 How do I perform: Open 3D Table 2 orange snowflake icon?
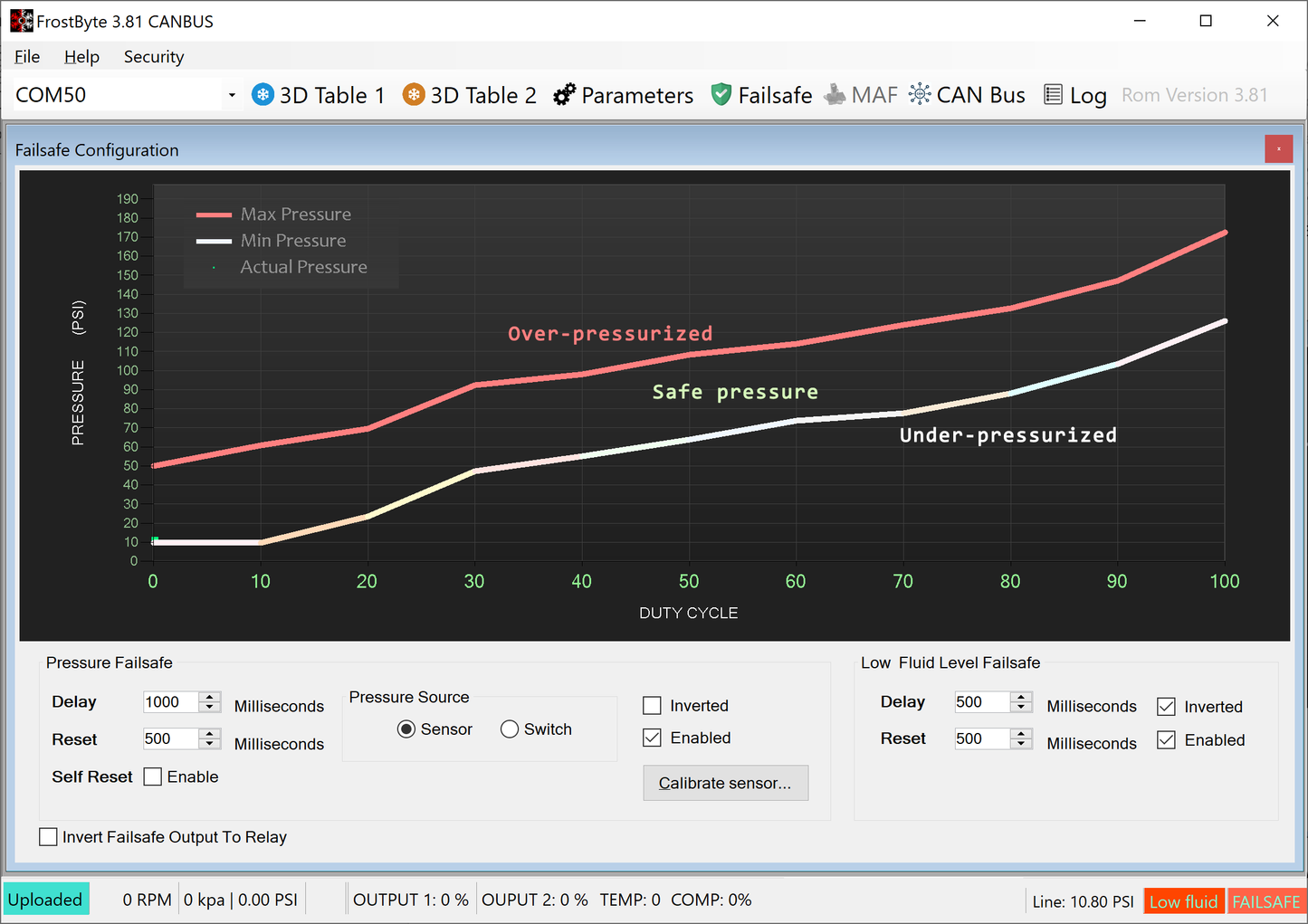pos(414,95)
